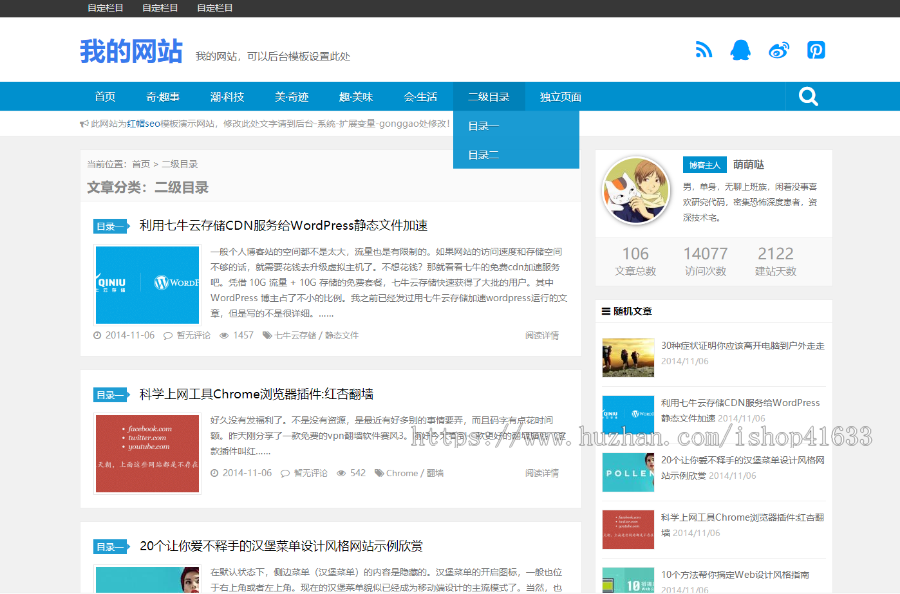Click first 自定栏目 in top bar
Screen dimensions: 900x594
coord(105,8)
